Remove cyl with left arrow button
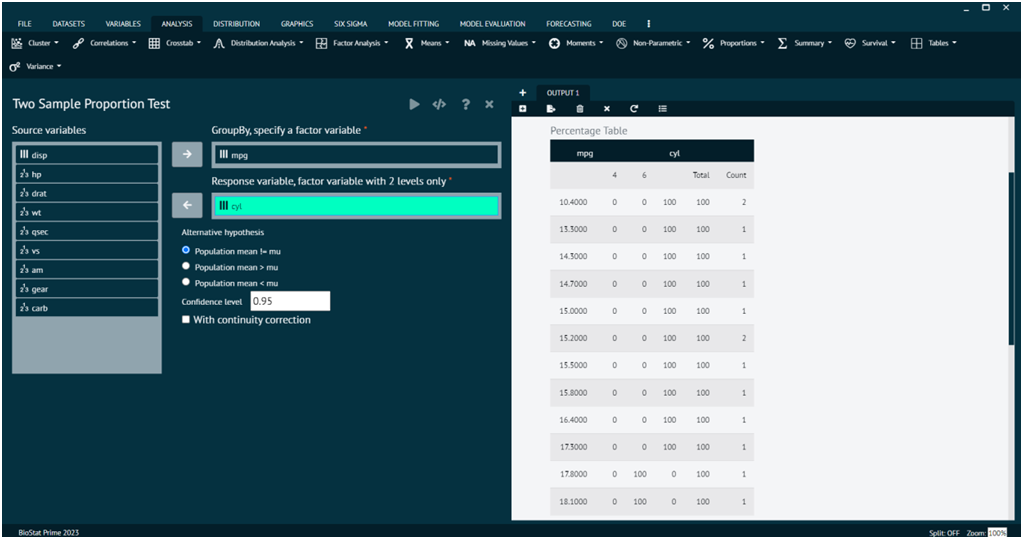 pyautogui.click(x=187, y=206)
